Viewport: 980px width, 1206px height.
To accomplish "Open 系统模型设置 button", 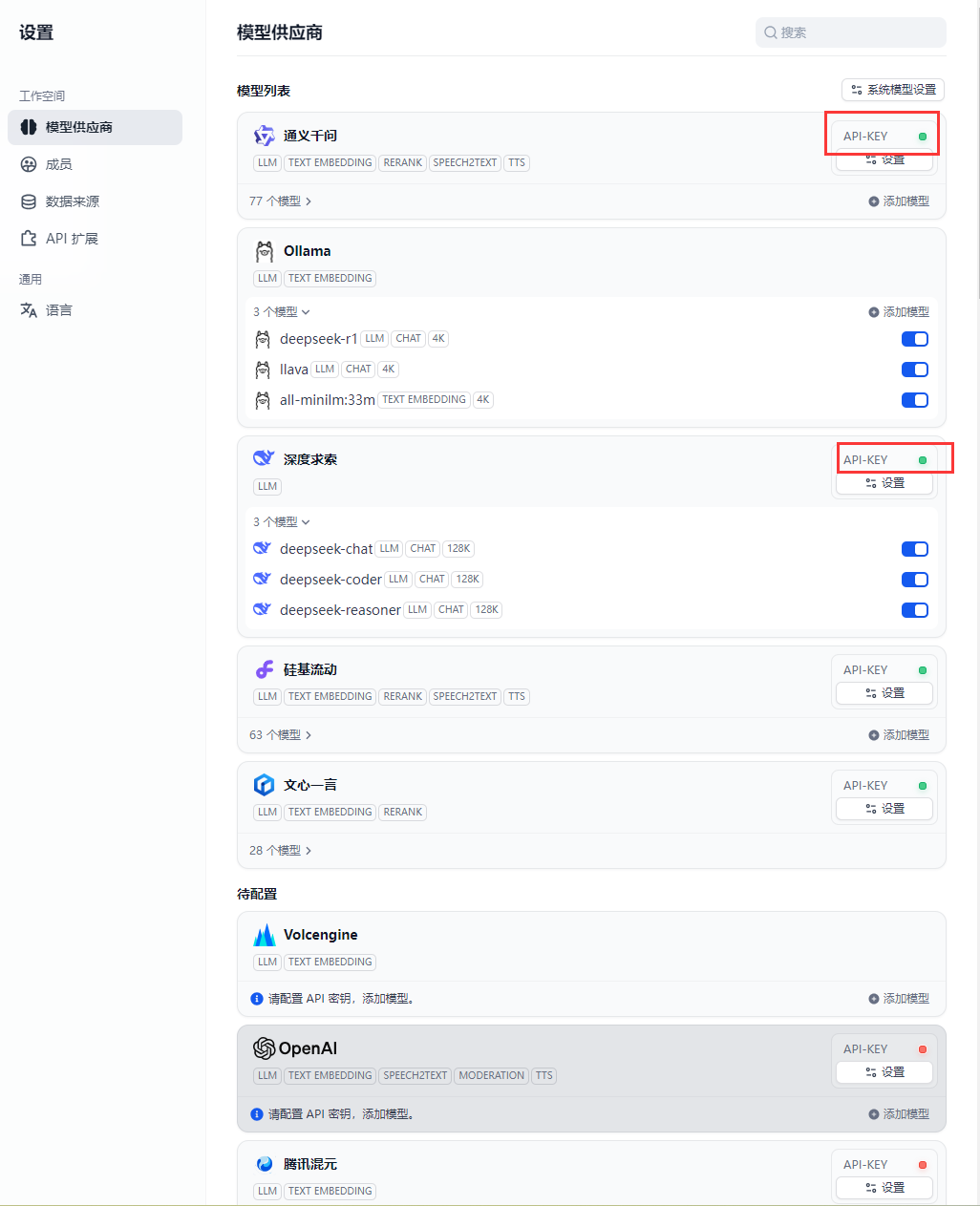I will click(x=893, y=90).
